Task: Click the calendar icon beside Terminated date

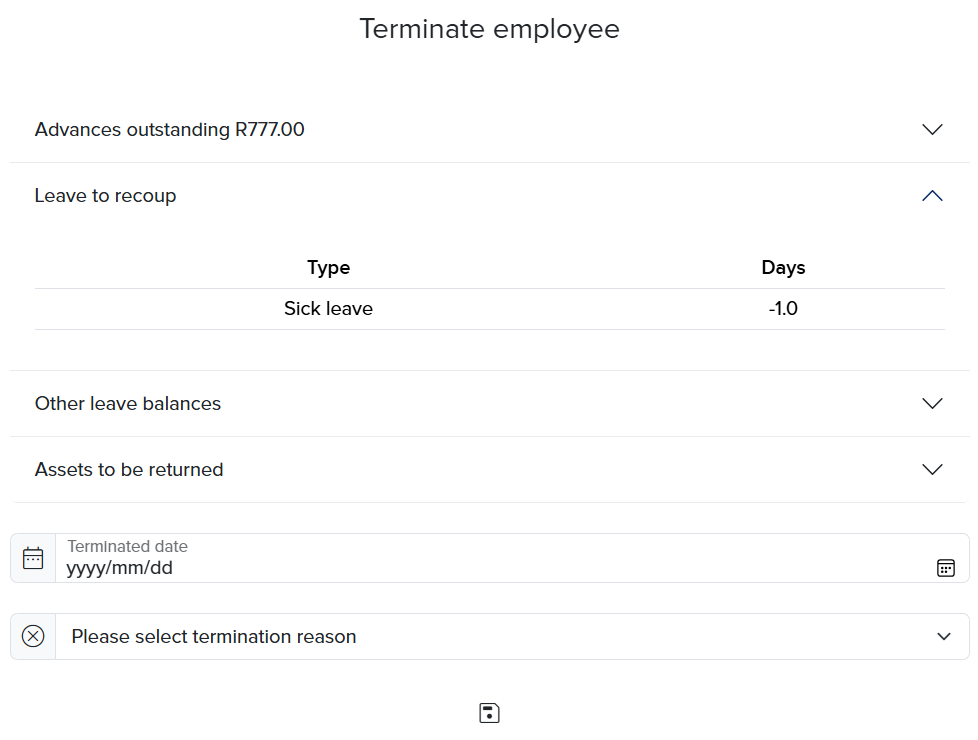Action: pyautogui.click(x=33, y=557)
